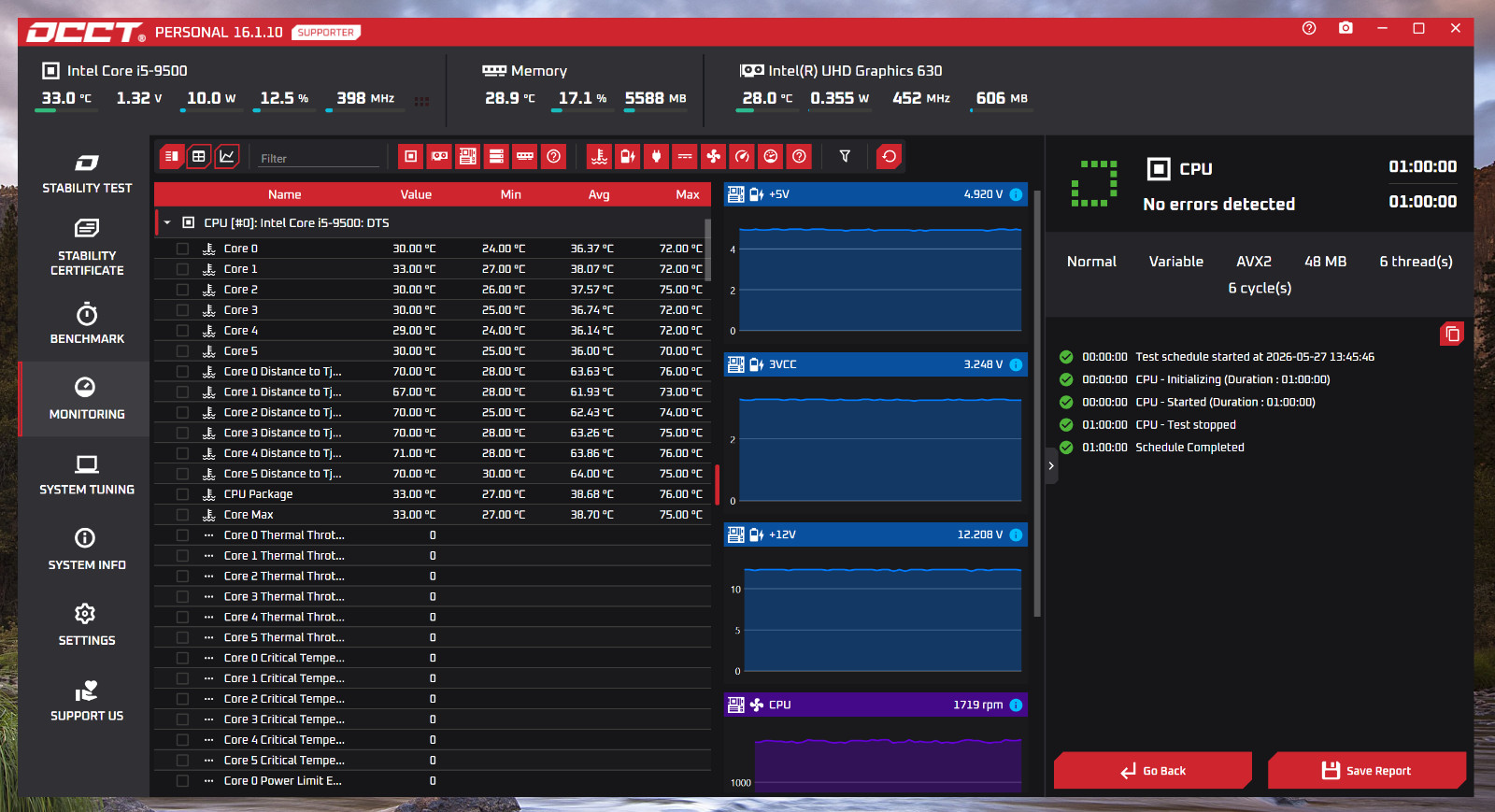Toggle the current sensor type filter

685,157
